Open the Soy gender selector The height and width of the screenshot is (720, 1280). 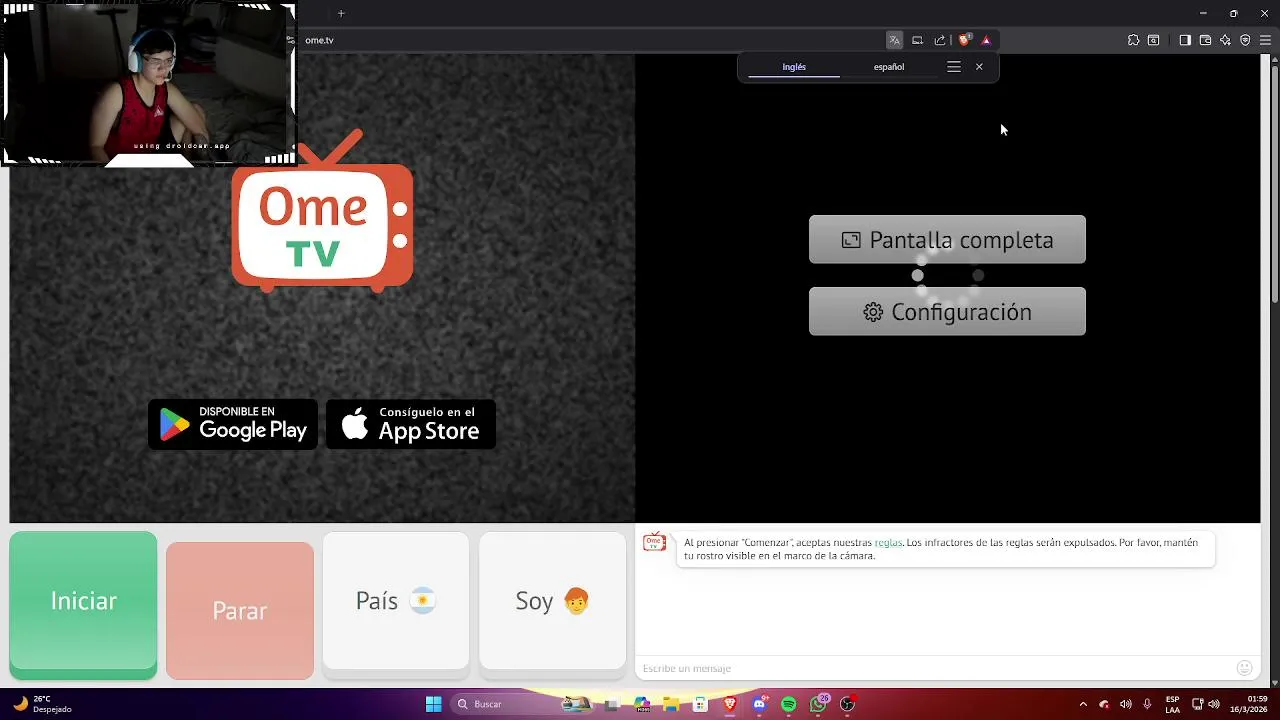pyautogui.click(x=552, y=600)
